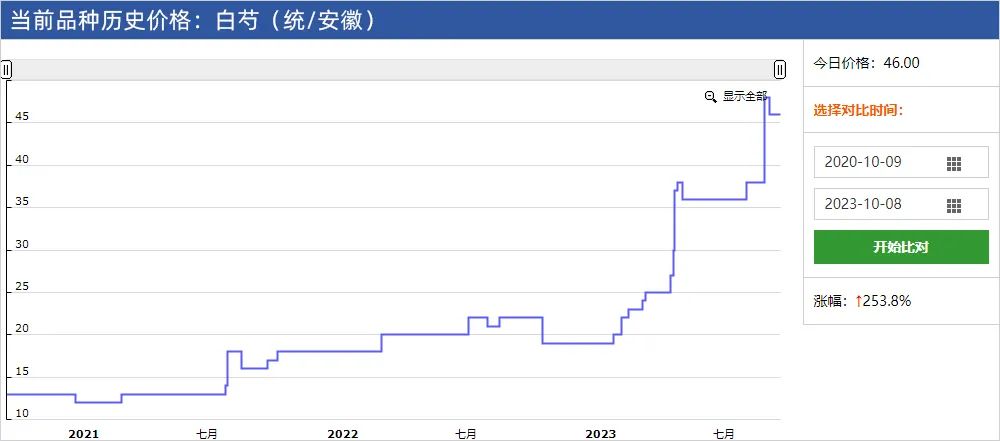Click the orange 选择对比时间 label
The height and width of the screenshot is (441, 1000).
pos(858,110)
